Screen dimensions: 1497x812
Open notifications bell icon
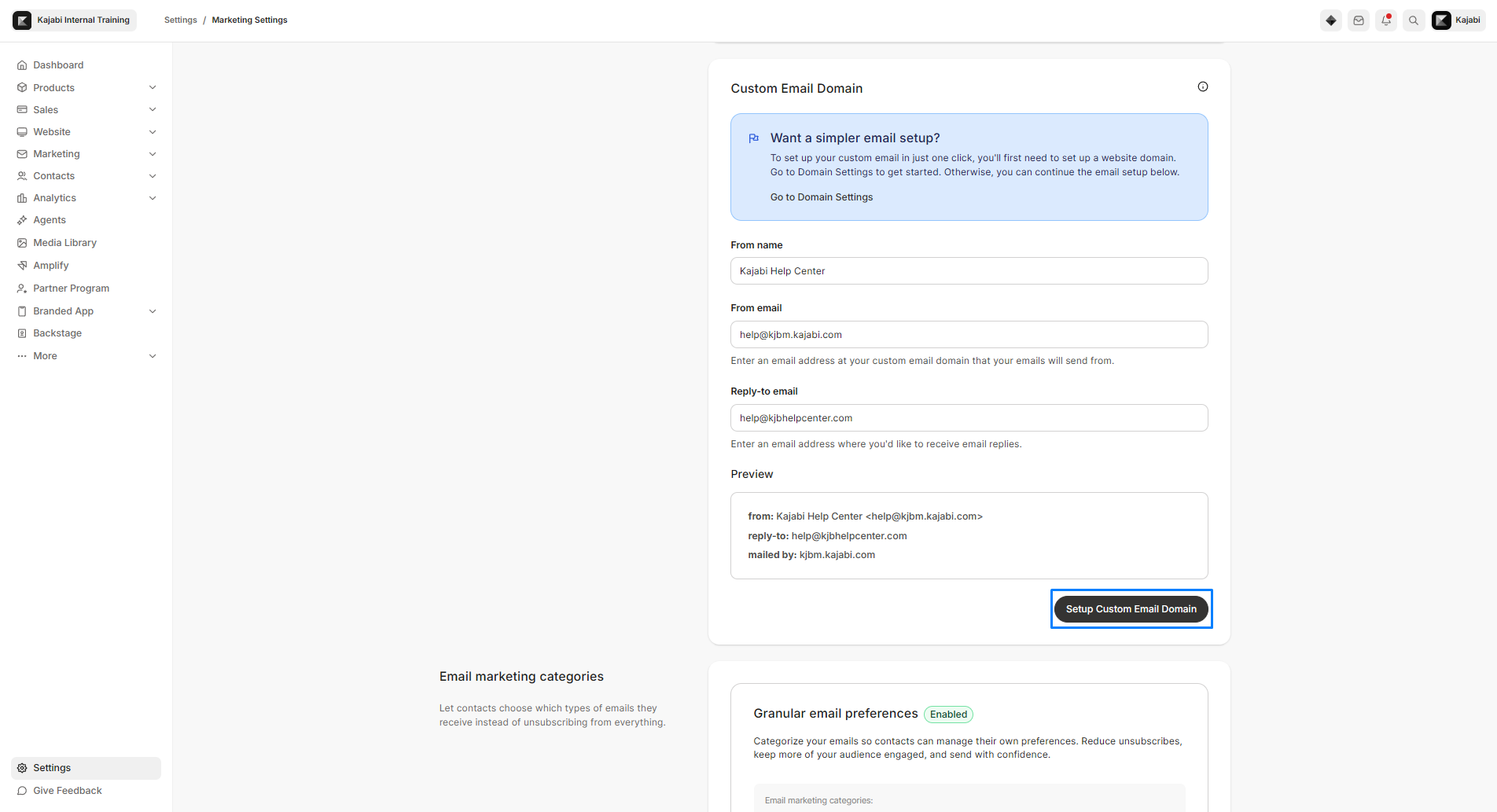pyautogui.click(x=1386, y=20)
